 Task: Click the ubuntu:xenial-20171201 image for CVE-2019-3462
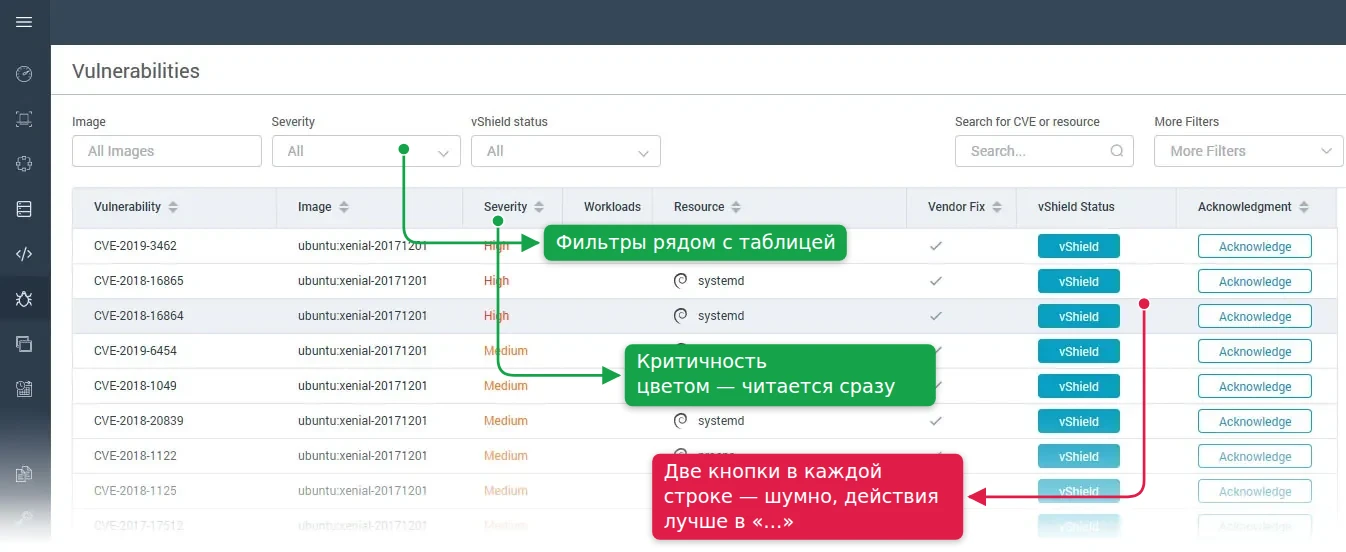point(362,246)
